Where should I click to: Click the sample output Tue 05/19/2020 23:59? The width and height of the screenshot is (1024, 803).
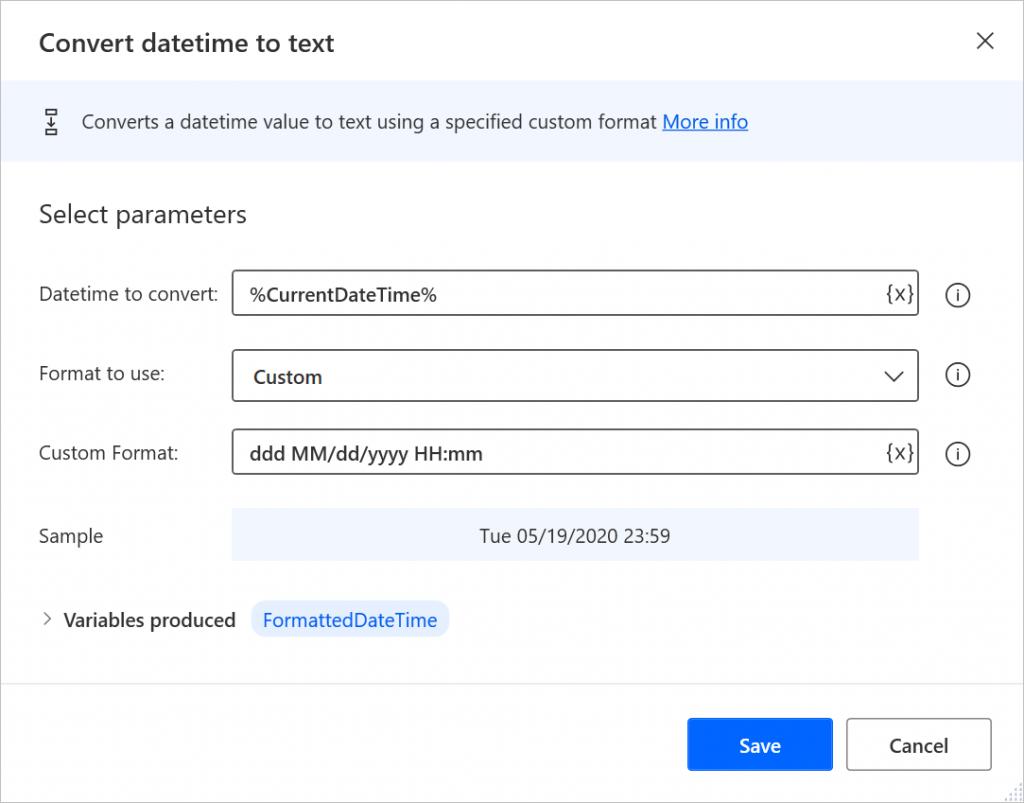(x=575, y=535)
